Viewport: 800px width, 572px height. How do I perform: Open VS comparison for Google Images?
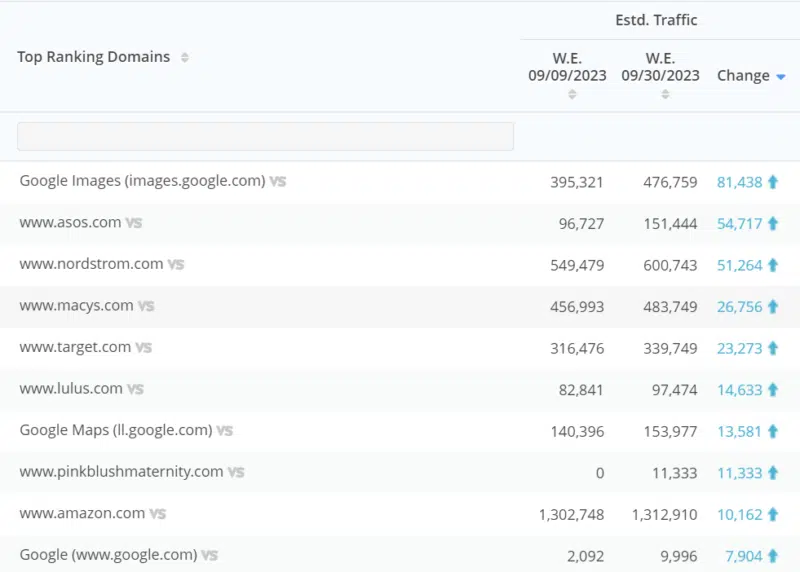[278, 181]
